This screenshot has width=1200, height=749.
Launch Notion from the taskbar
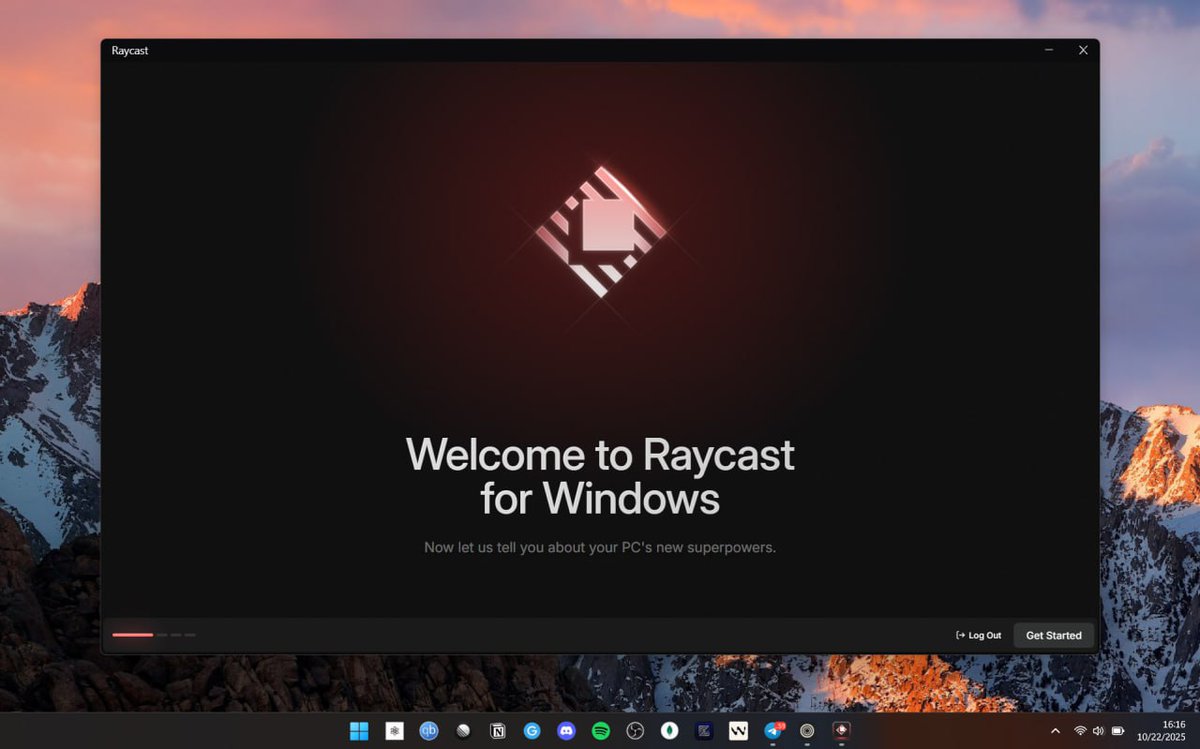coord(497,731)
